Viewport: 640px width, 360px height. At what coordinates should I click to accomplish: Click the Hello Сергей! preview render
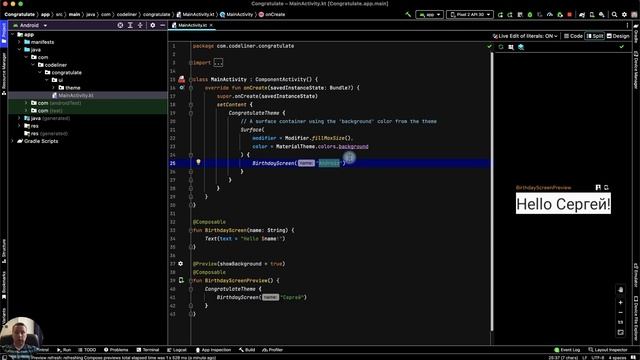click(x=563, y=204)
